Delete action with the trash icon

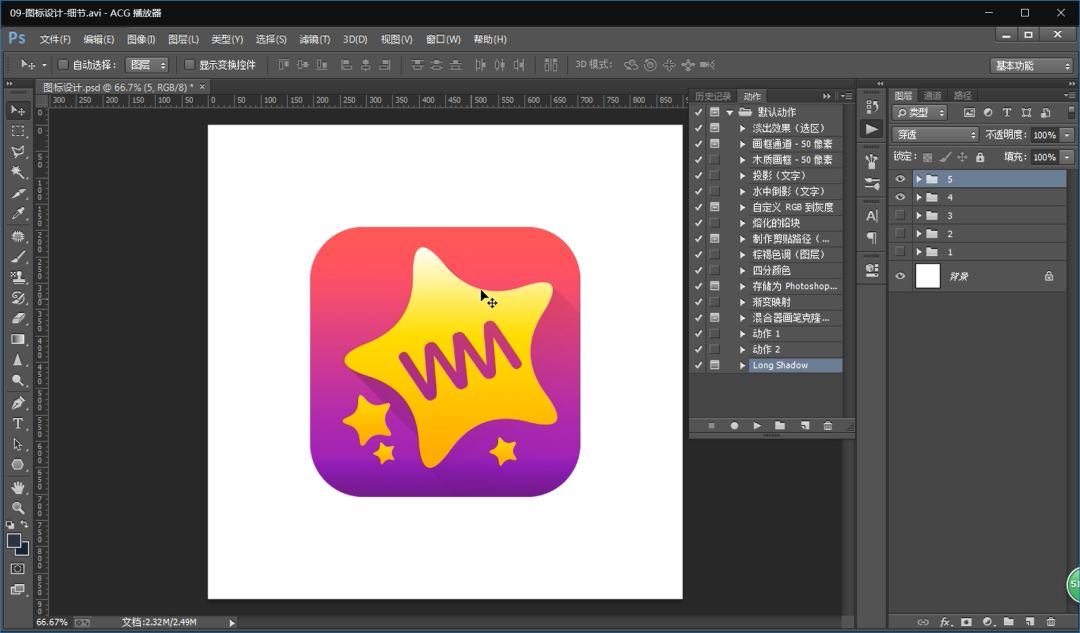click(827, 426)
